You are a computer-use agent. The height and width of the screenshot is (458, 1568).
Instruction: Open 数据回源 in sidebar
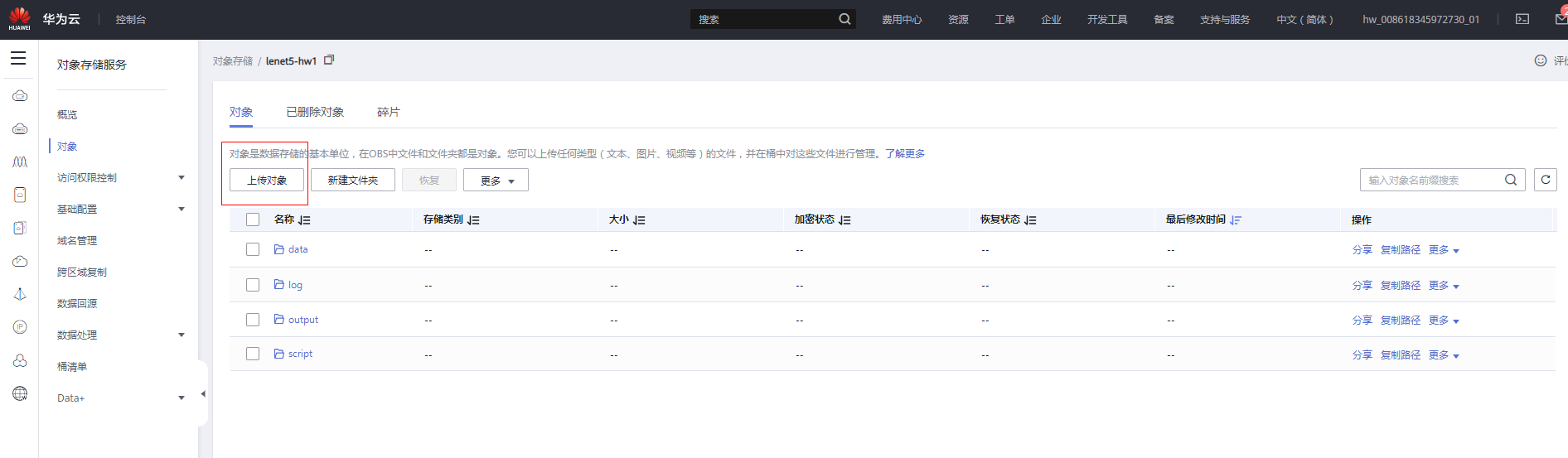(x=77, y=304)
